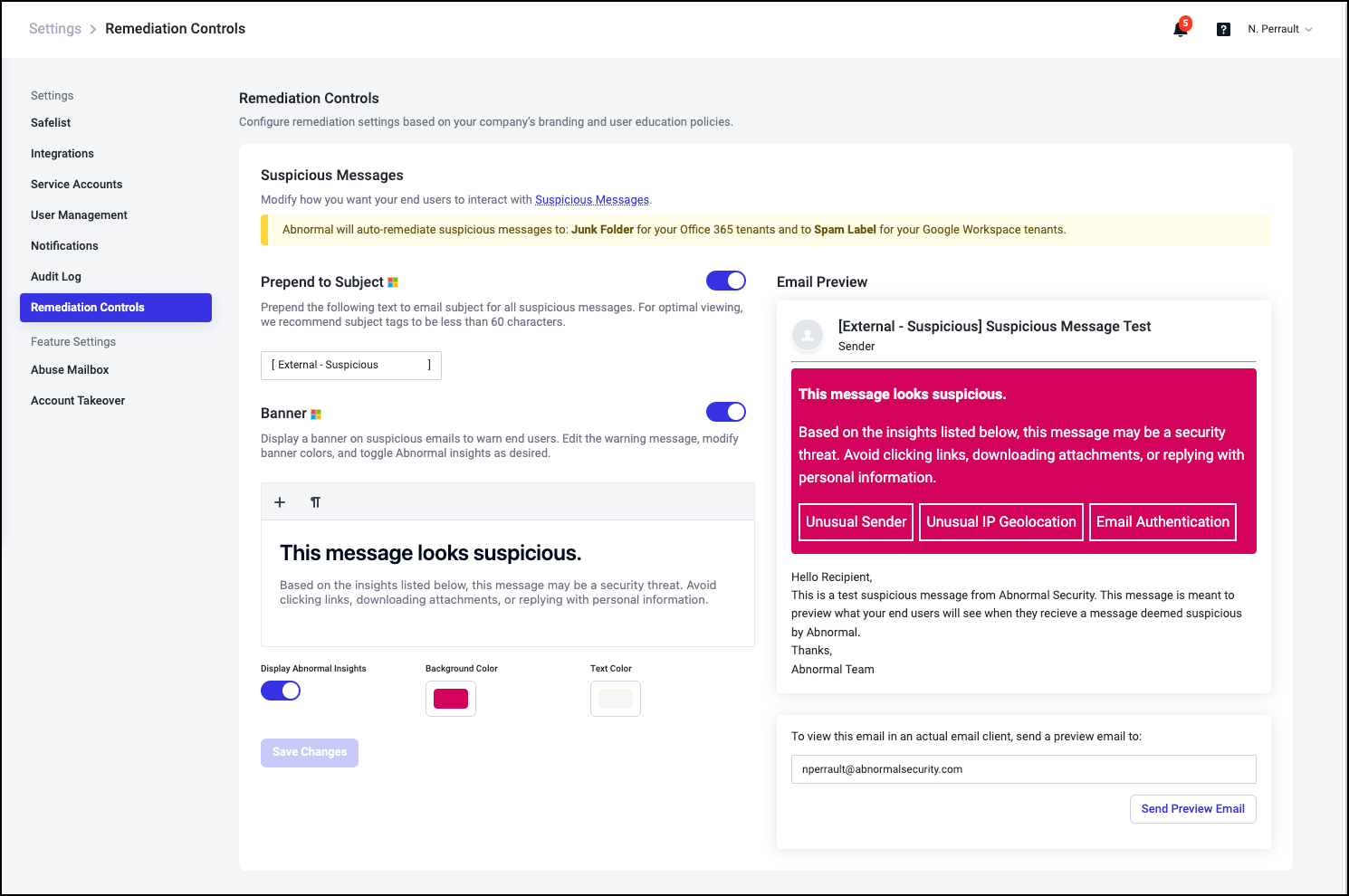Click the plus icon in banner editor toolbar

pos(280,502)
